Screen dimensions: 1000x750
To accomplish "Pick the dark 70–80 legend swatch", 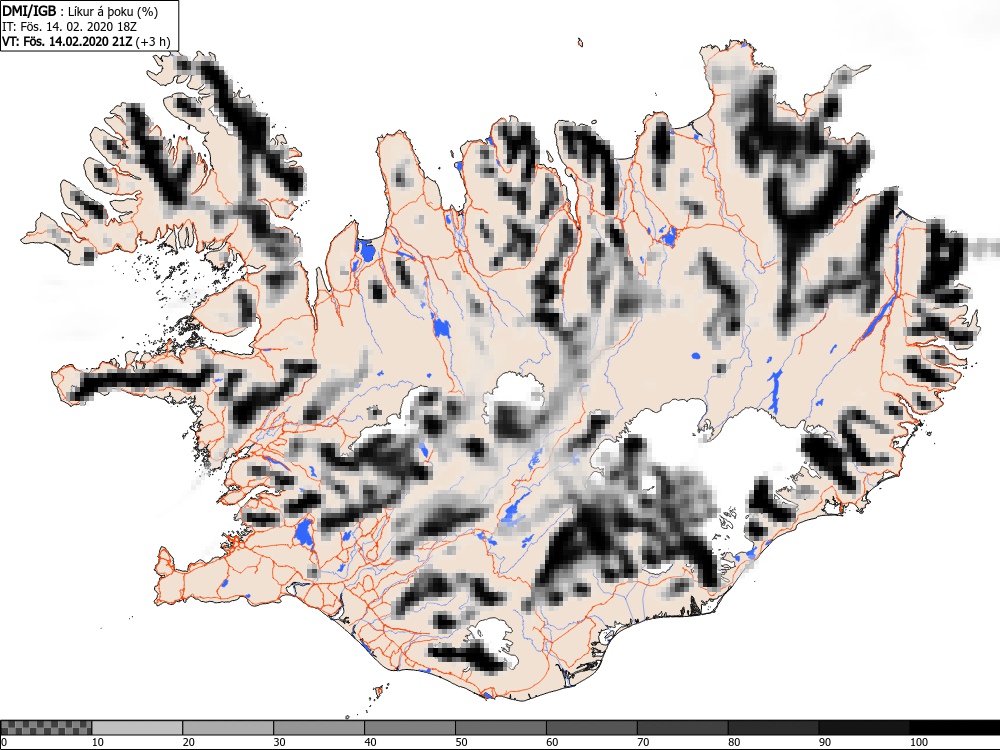I will click(682, 728).
